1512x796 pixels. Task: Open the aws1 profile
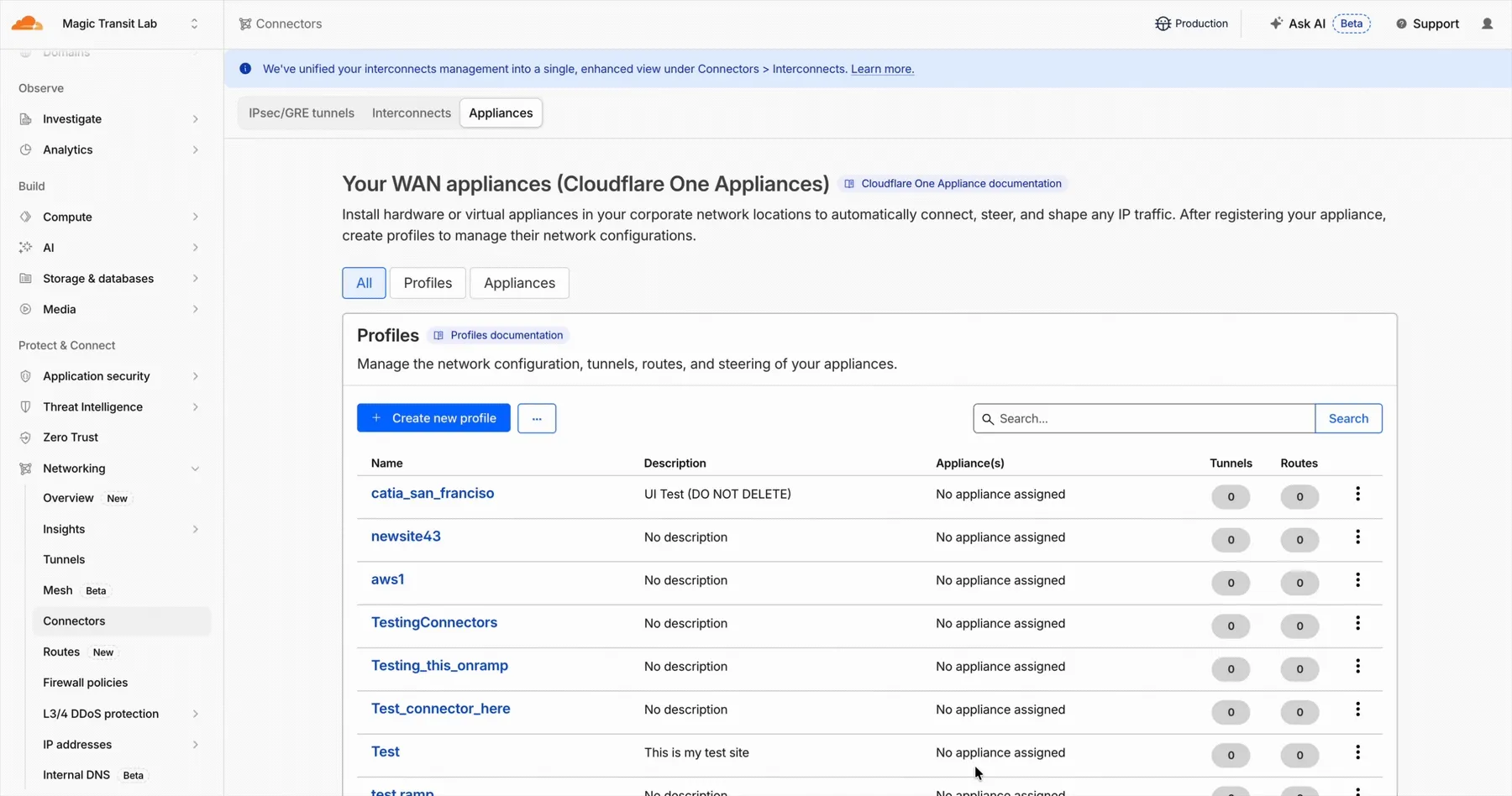tap(387, 579)
